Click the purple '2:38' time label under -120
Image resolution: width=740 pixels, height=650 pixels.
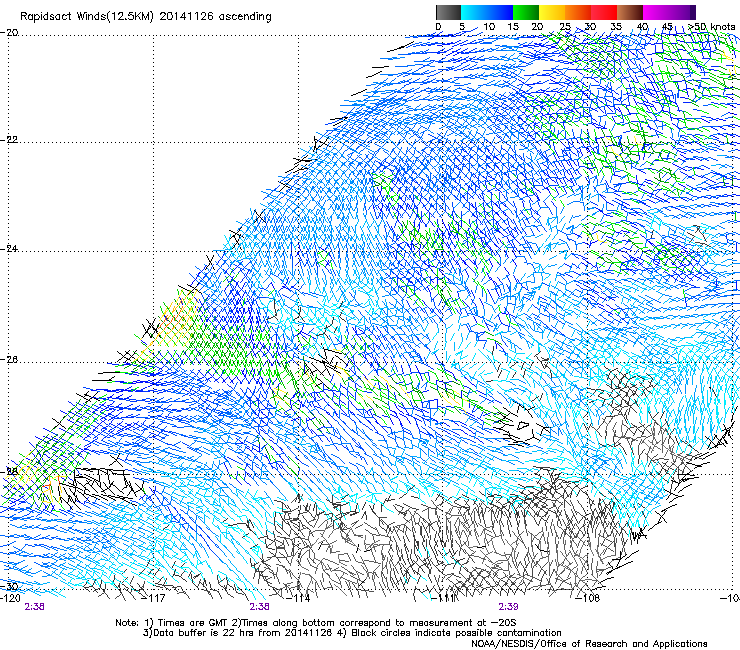coord(34,607)
